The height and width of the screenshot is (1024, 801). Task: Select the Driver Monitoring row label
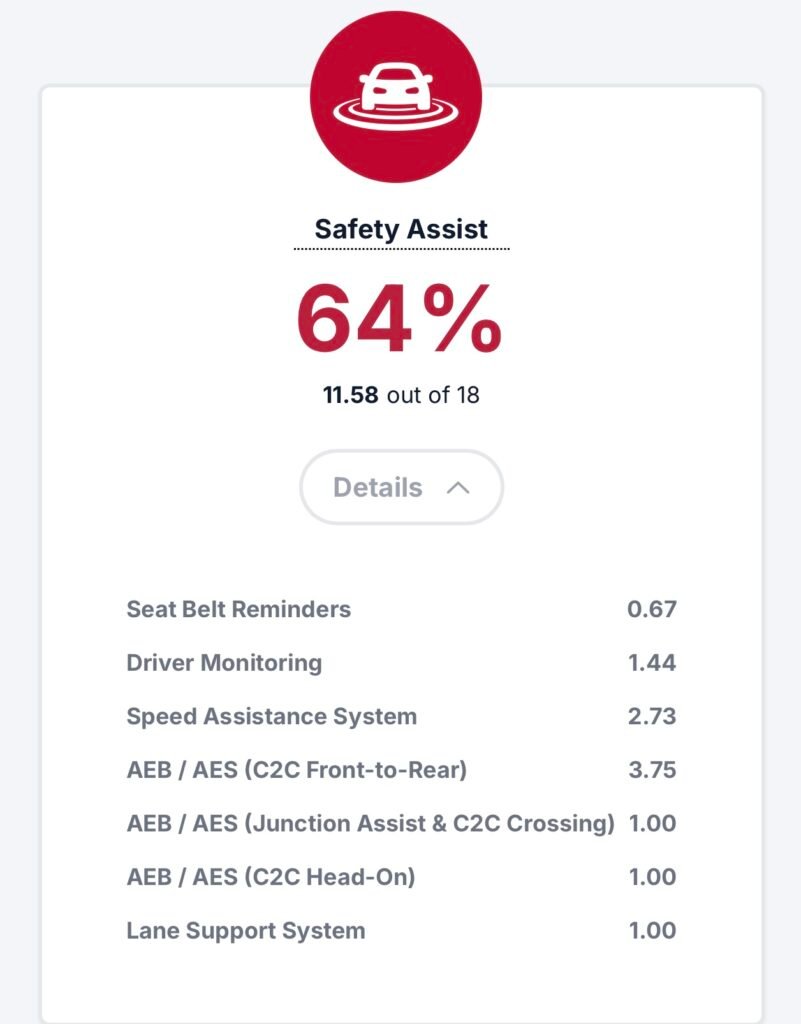[224, 662]
